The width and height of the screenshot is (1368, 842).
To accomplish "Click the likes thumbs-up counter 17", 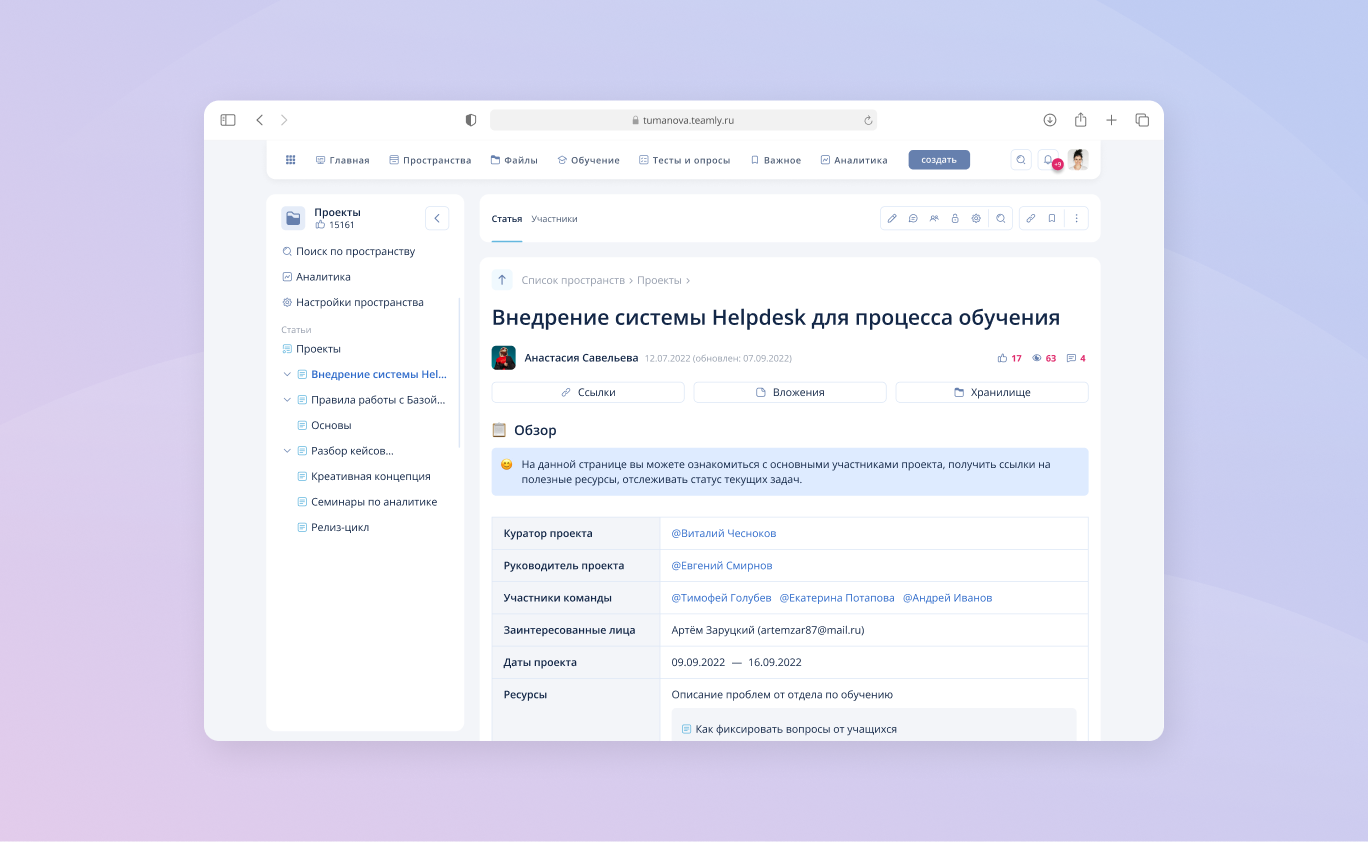I will (x=1010, y=358).
